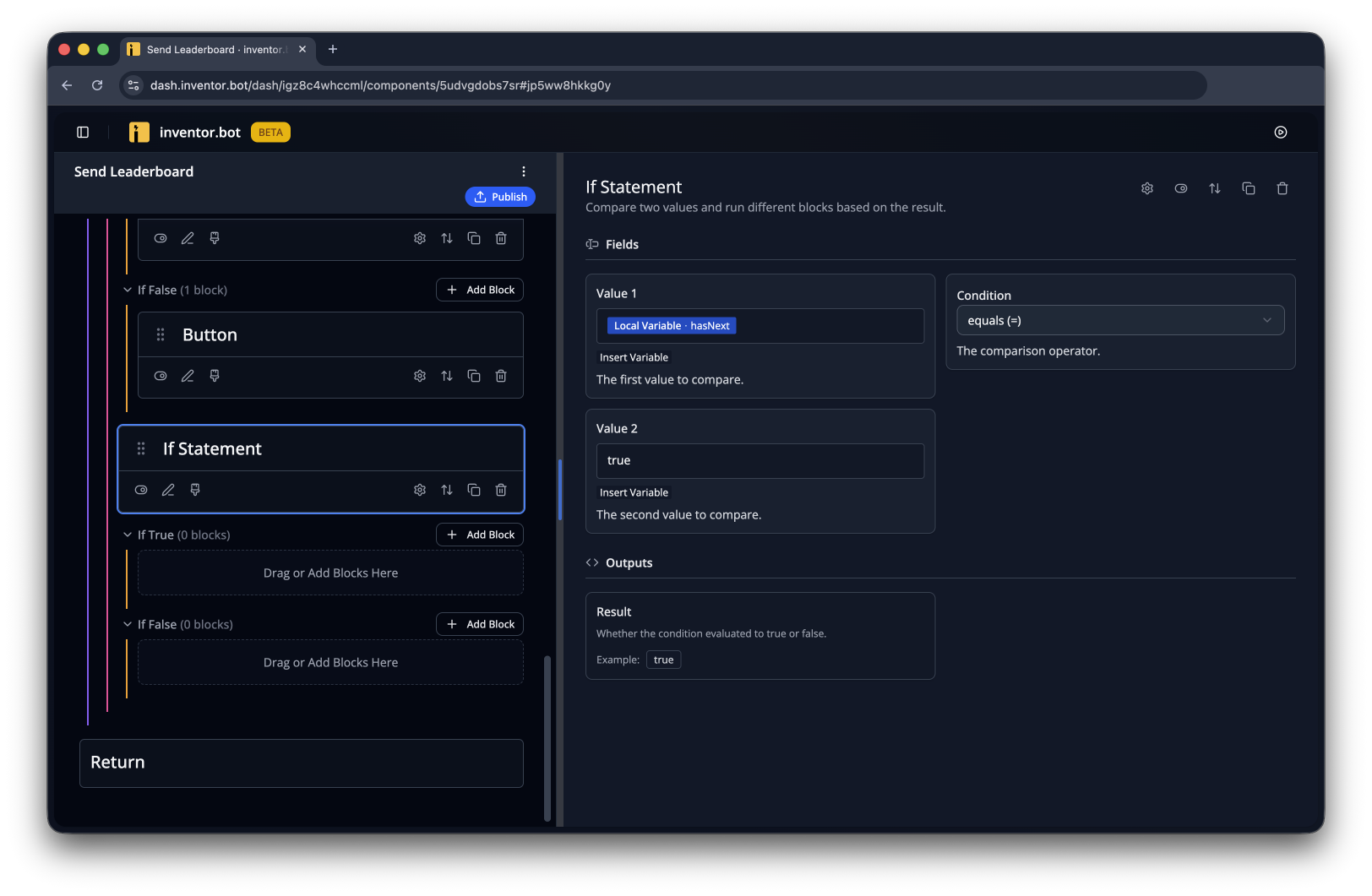Collapse the If False (0 blocks) section
Screen dimensions: 1372x896
click(128, 624)
